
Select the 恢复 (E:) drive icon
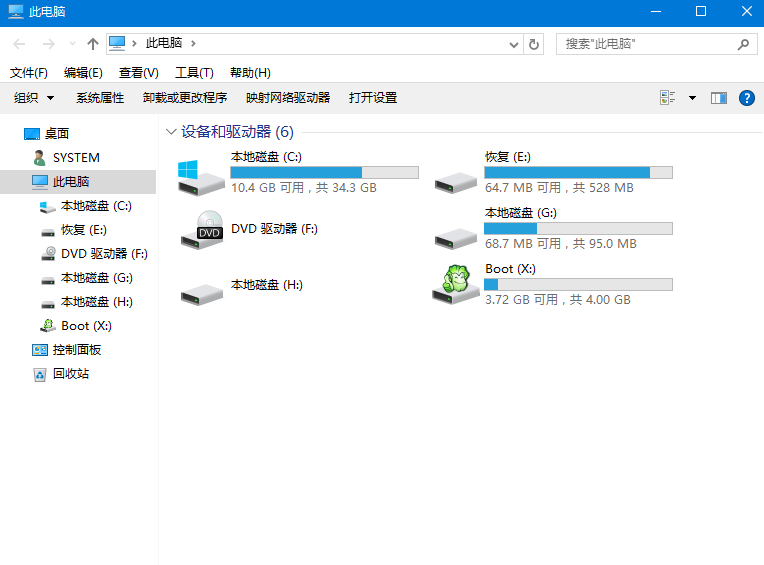456,183
